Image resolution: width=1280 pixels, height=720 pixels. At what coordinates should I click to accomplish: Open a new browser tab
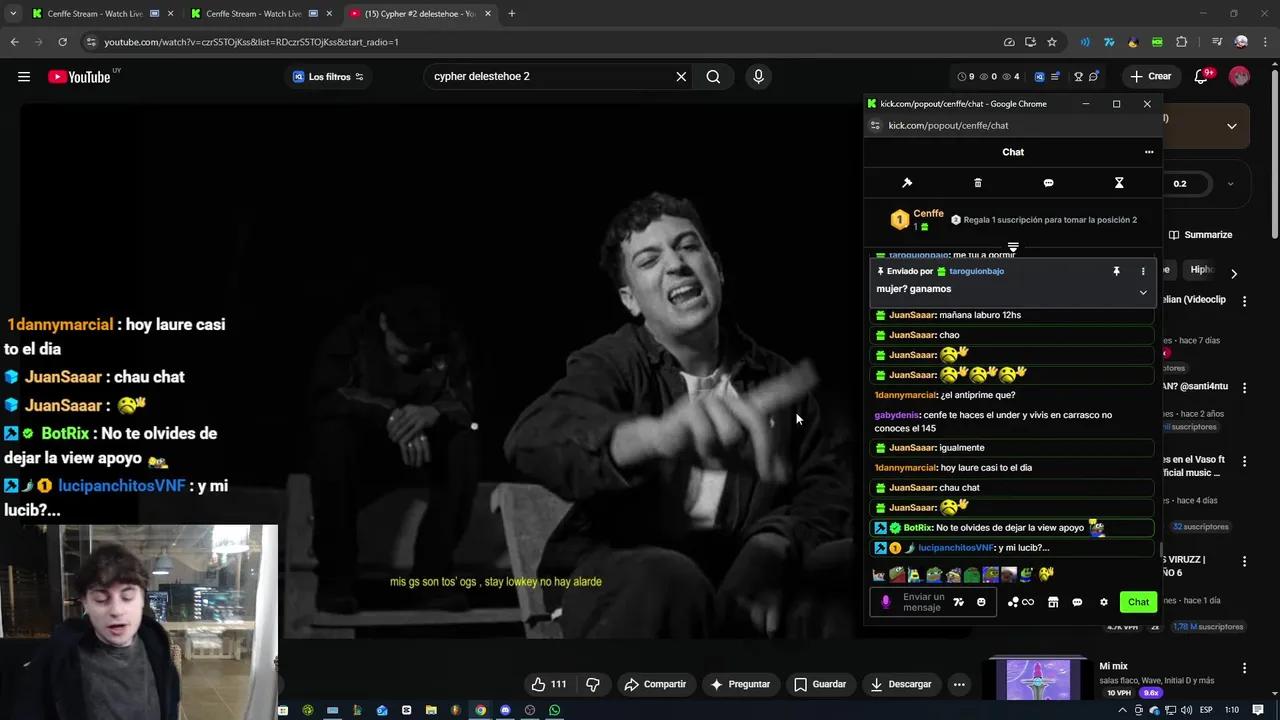coord(512,14)
